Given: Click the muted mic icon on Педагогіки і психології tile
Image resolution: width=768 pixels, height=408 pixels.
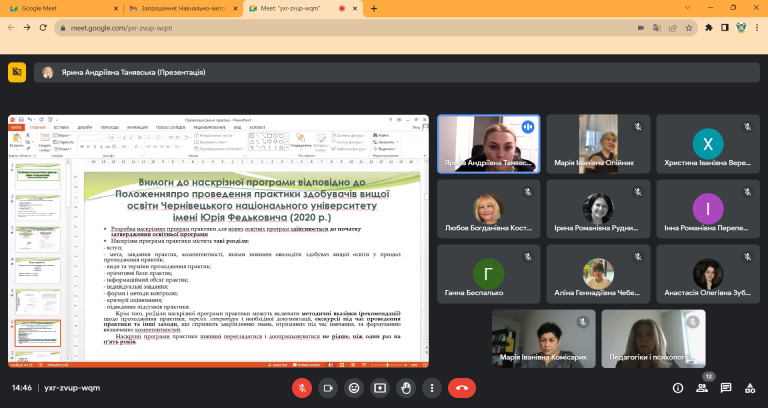Looking at the screenshot, I should pyautogui.click(x=693, y=322).
